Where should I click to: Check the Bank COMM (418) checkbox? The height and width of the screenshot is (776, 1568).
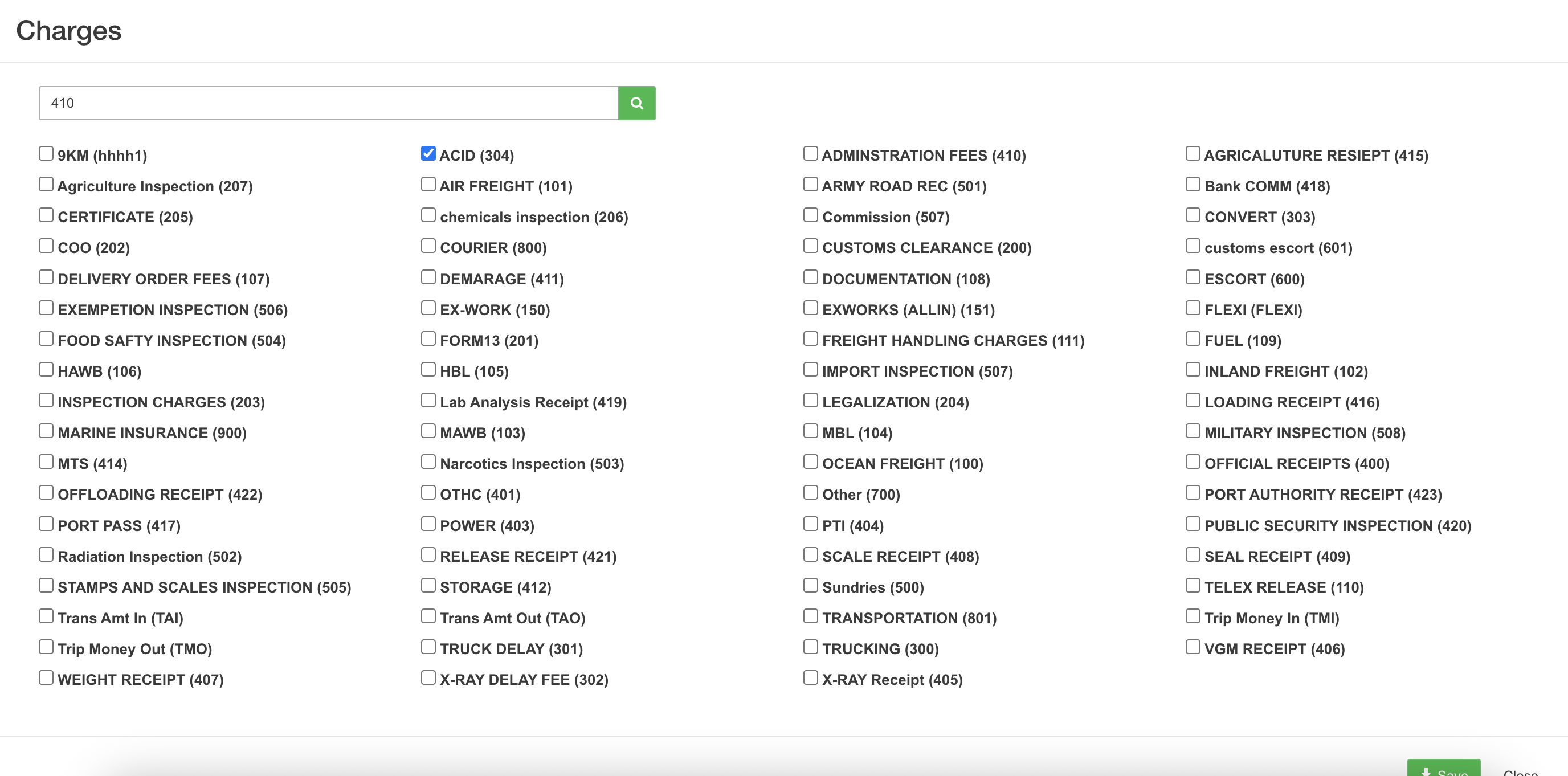(x=1193, y=185)
